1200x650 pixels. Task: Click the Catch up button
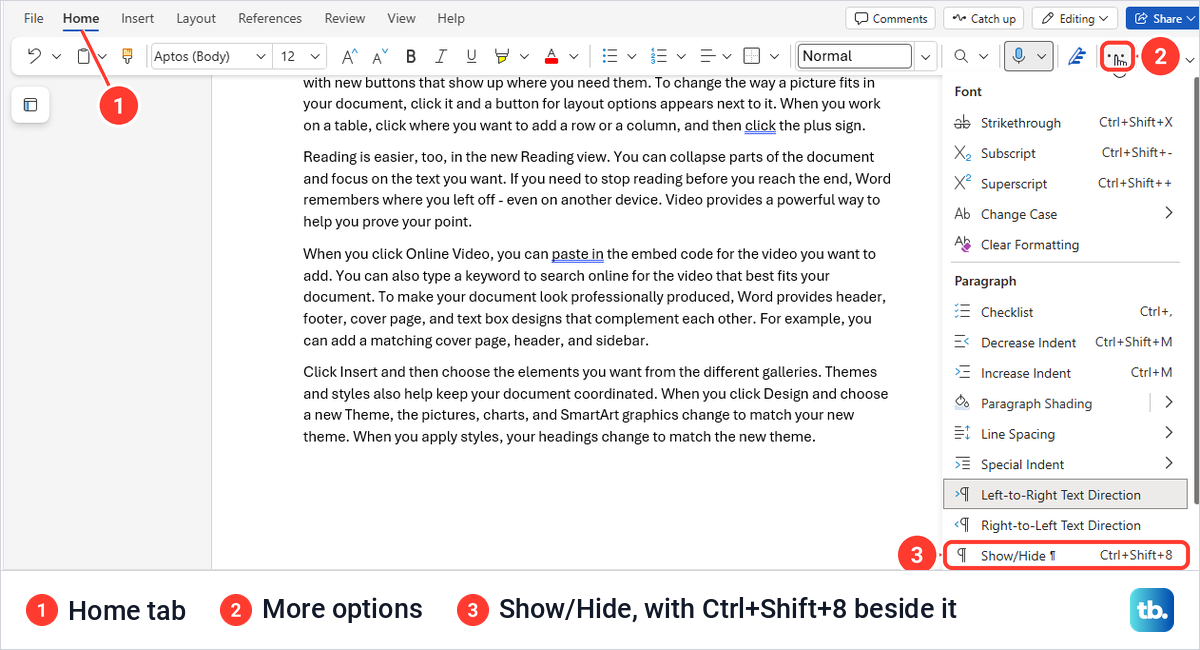984,18
